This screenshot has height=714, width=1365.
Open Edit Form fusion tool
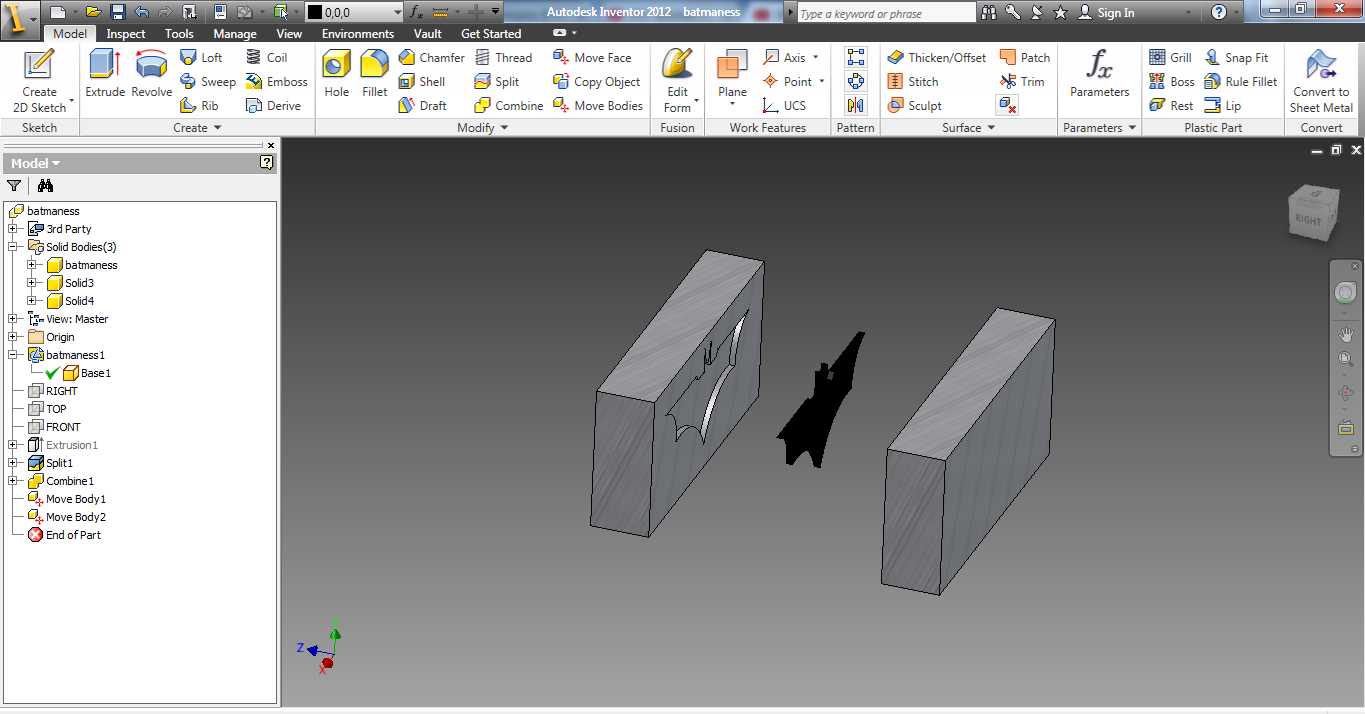[678, 80]
